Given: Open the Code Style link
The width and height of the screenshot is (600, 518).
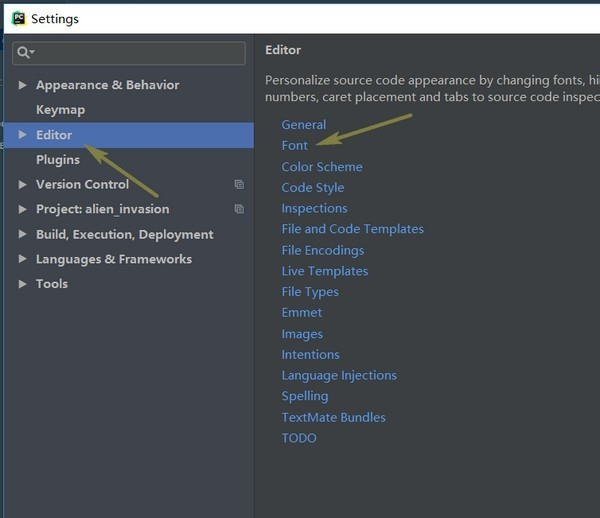Looking at the screenshot, I should pos(313,188).
